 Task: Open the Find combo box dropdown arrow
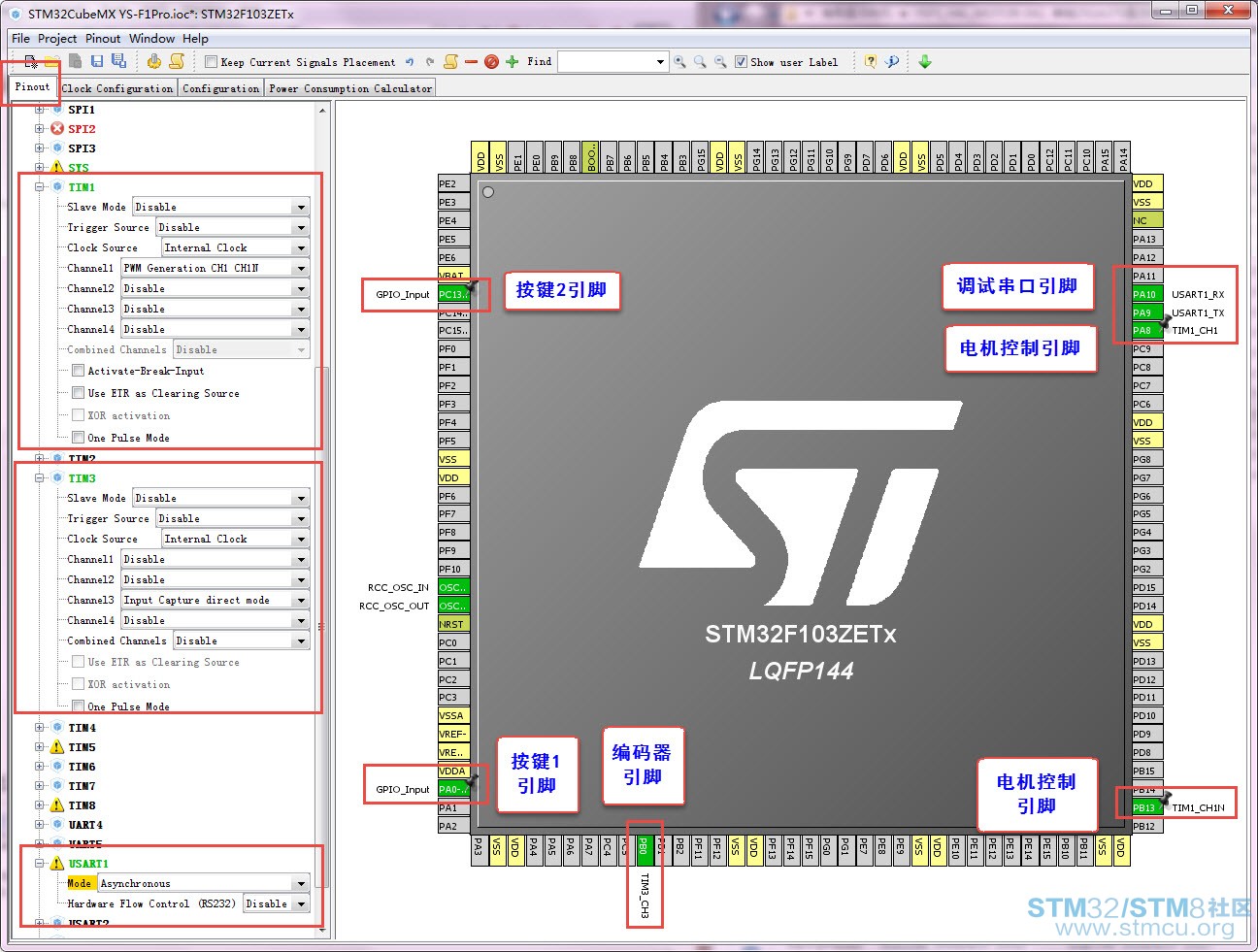tap(660, 62)
